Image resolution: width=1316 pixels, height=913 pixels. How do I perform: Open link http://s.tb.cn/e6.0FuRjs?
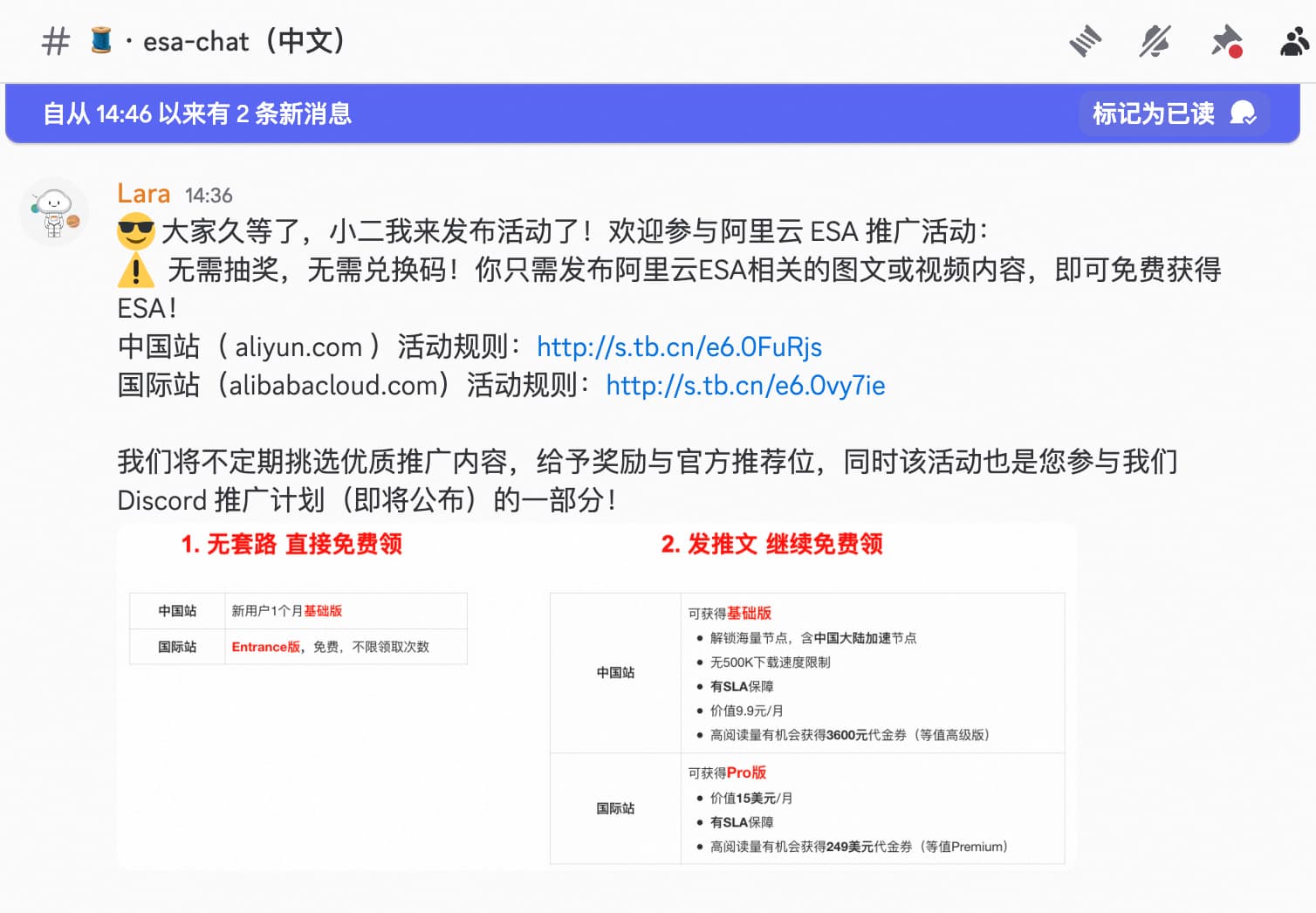coord(679,347)
